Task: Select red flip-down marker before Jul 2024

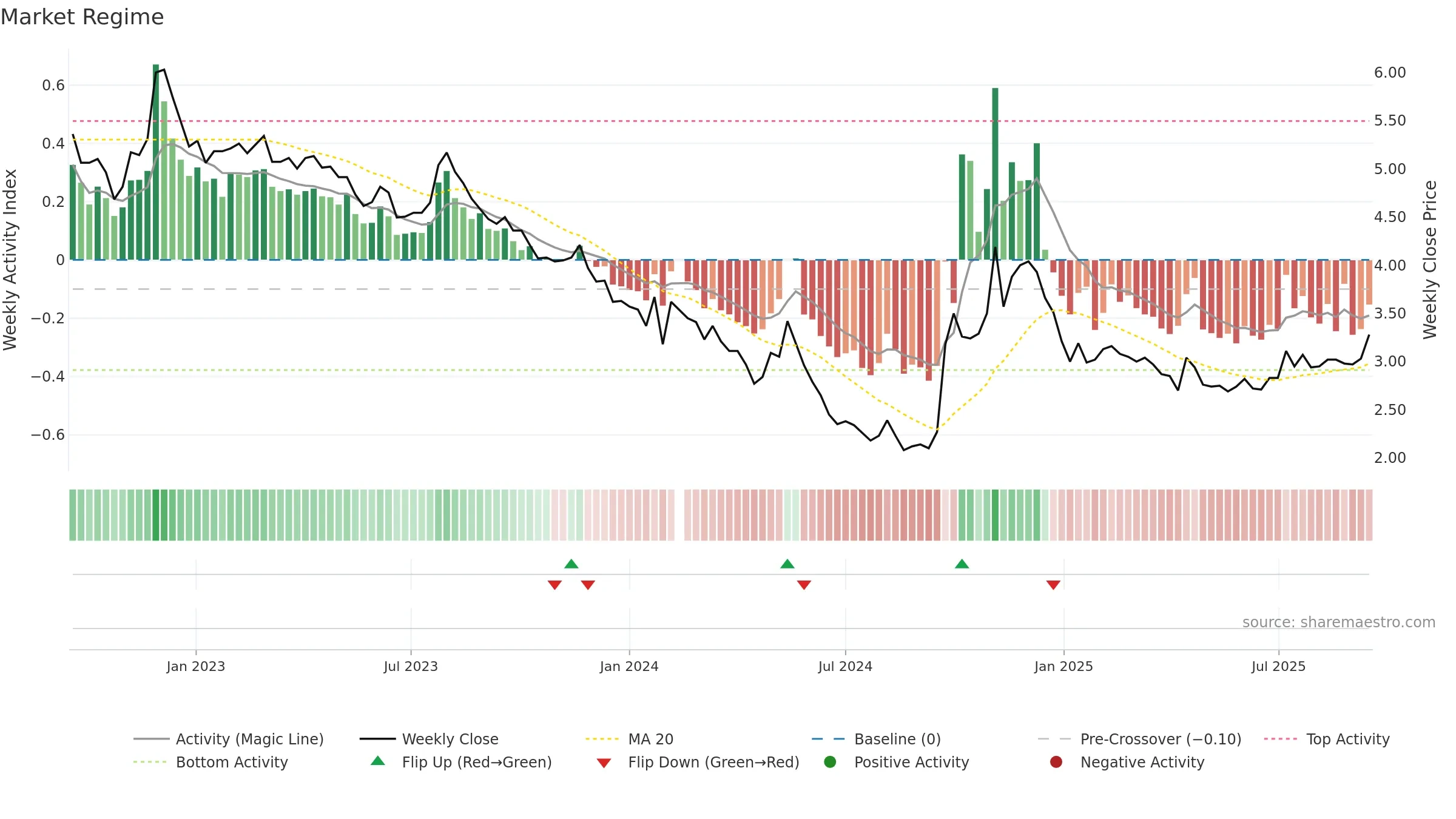Action: click(804, 585)
